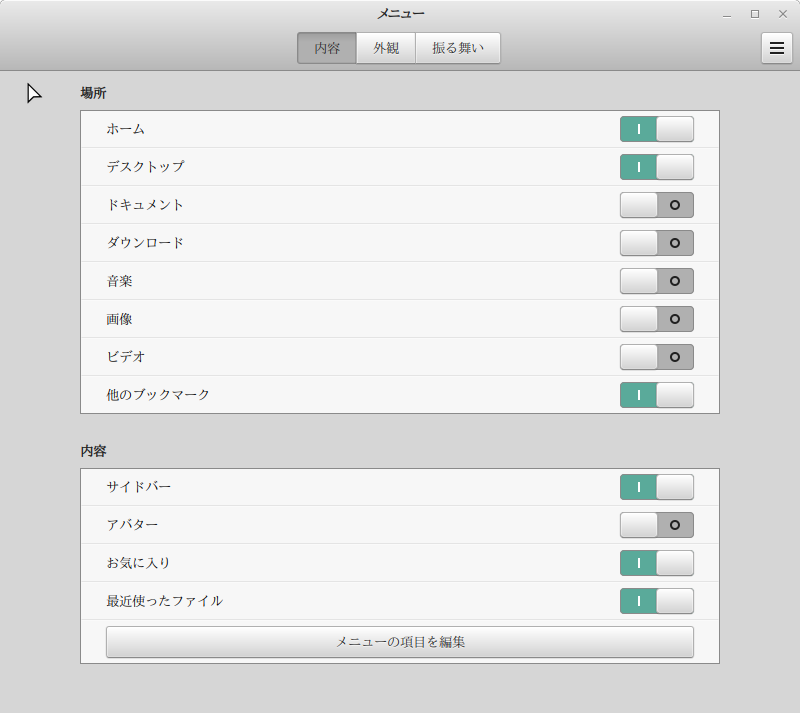
Task: Click the メニューの項目を編集 button
Action: tap(400, 642)
